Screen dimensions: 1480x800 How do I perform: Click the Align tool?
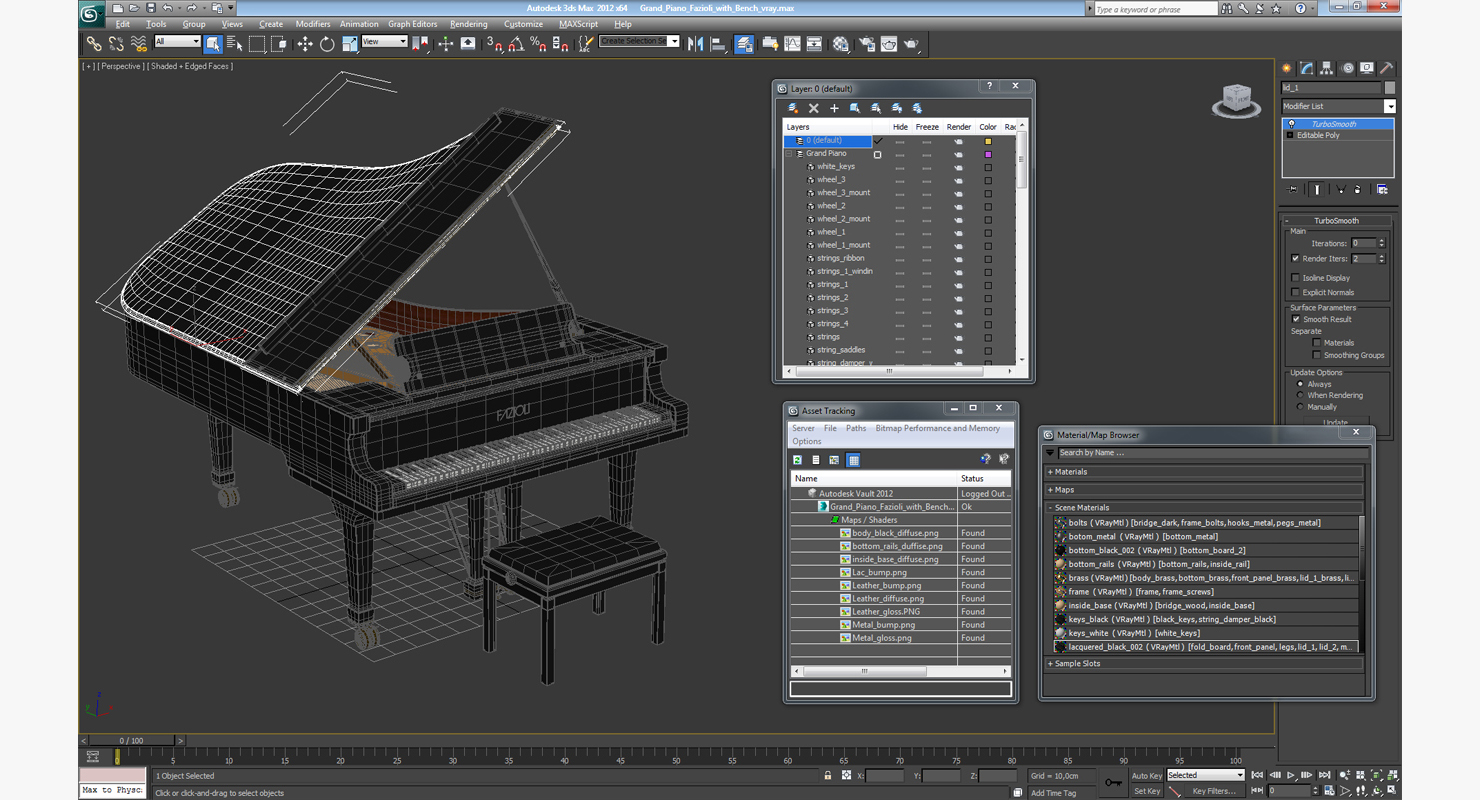(x=718, y=43)
